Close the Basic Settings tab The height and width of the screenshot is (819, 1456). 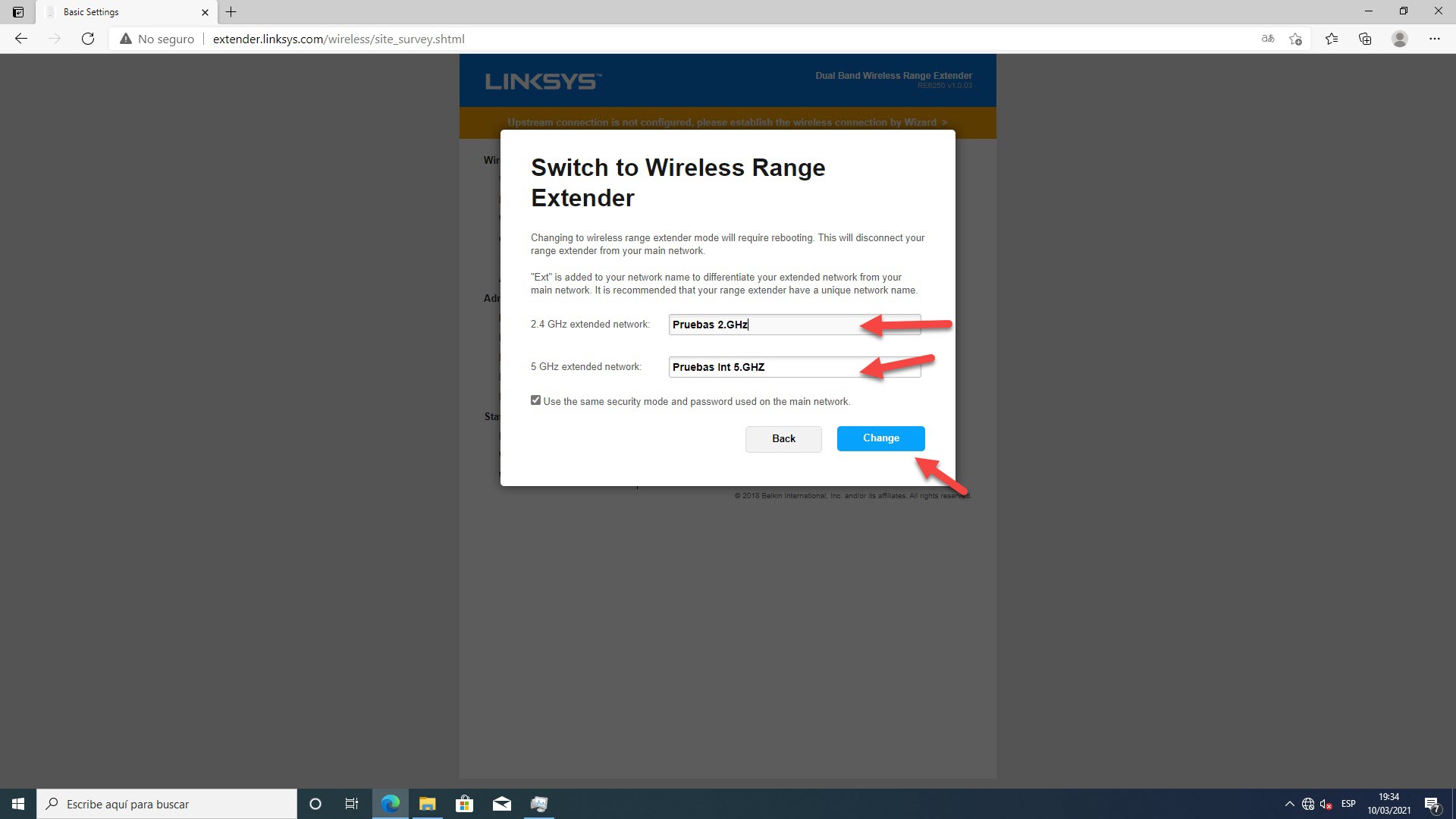click(205, 12)
